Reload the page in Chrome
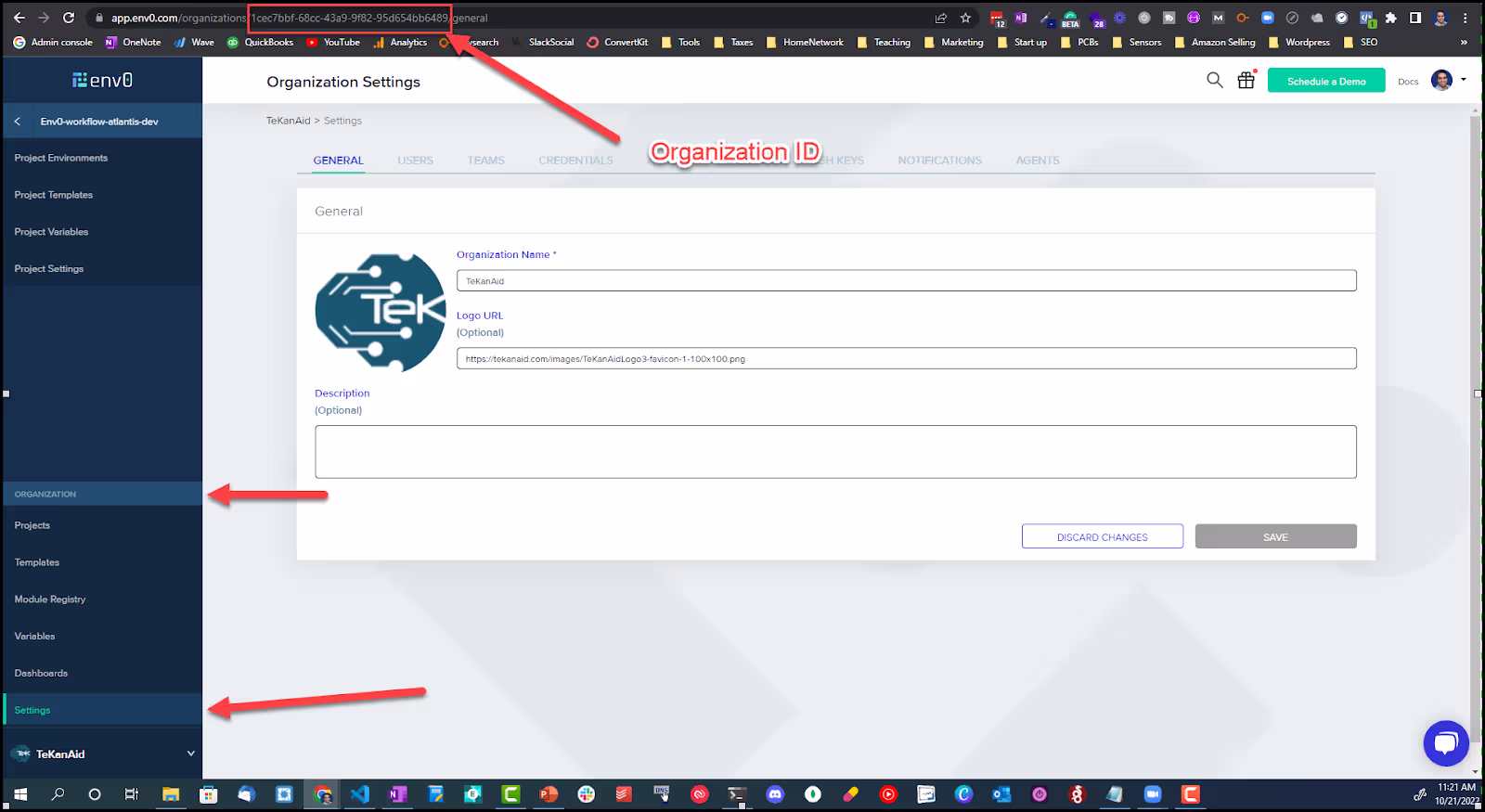The image size is (1485, 812). pos(69,18)
